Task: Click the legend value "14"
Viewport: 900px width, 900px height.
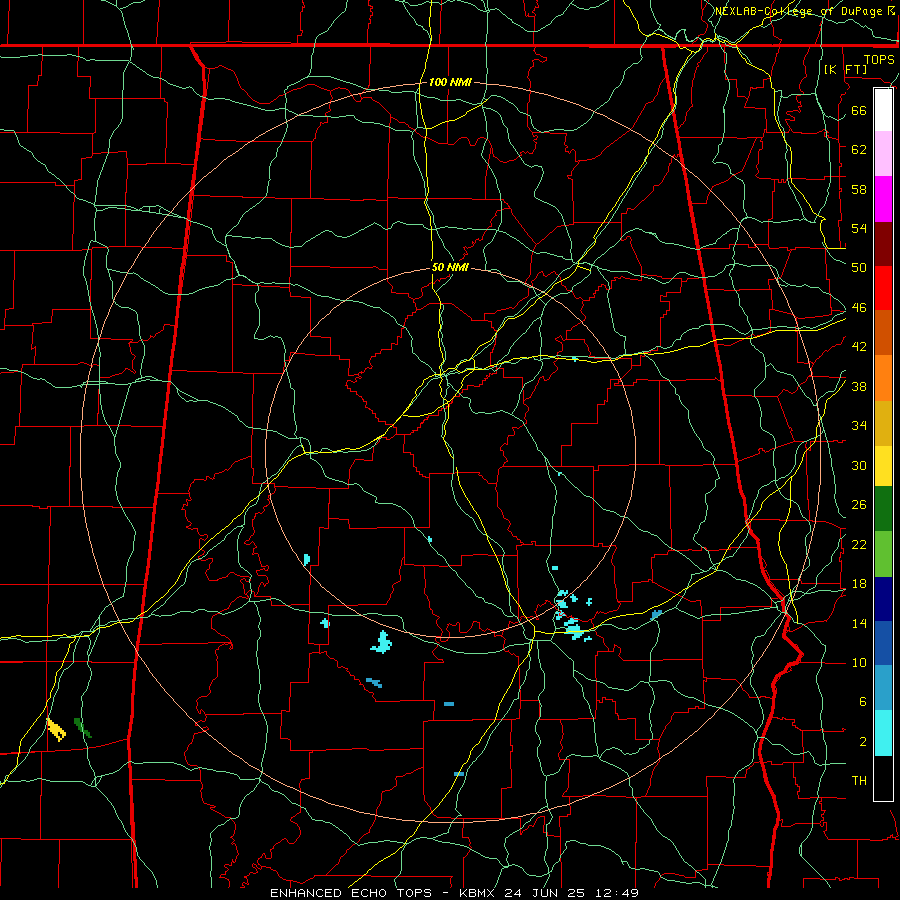Action: [859, 623]
